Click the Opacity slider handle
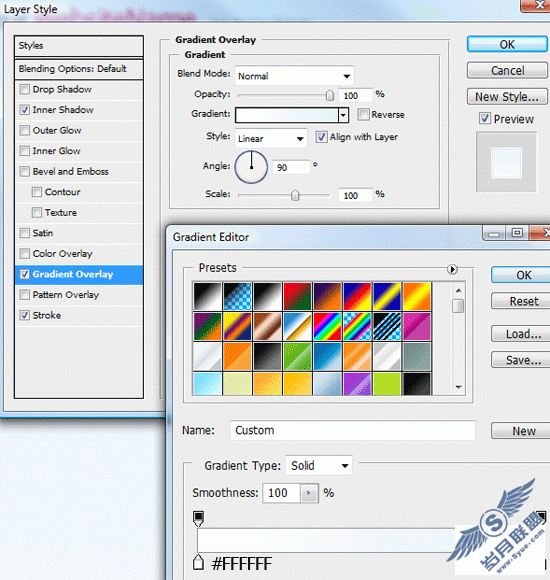Screen dimensions: 550x580 330,95
